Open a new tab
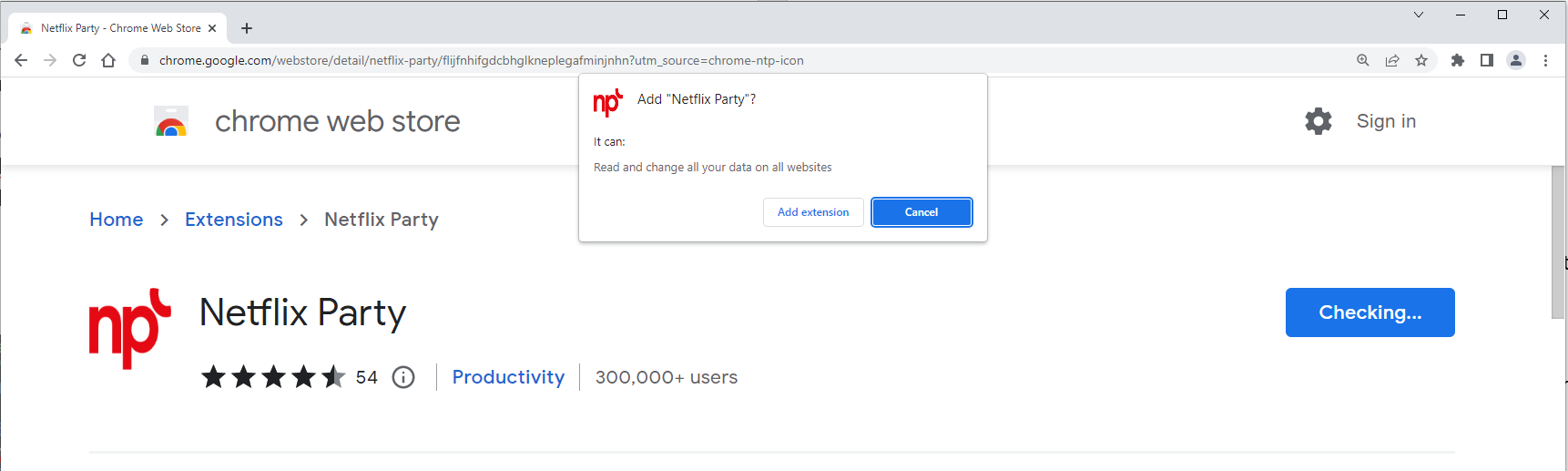The image size is (1568, 471). 247,28
